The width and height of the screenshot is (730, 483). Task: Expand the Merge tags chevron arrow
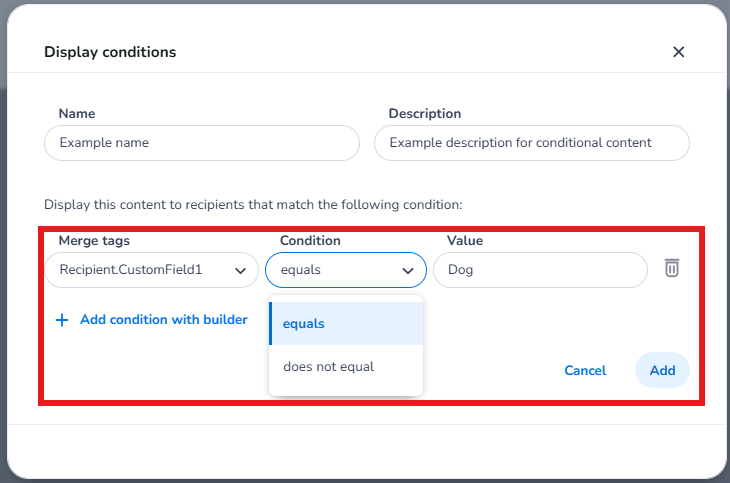pos(240,270)
